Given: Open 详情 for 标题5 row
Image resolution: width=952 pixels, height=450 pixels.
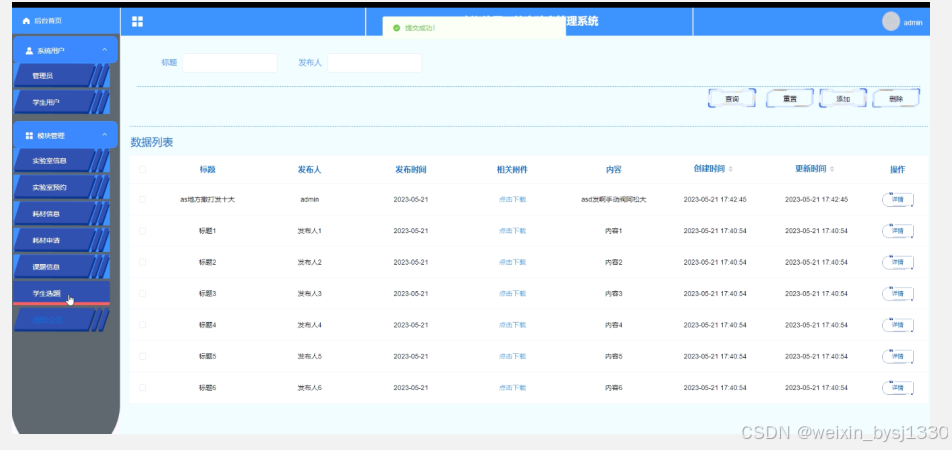Looking at the screenshot, I should click(898, 356).
